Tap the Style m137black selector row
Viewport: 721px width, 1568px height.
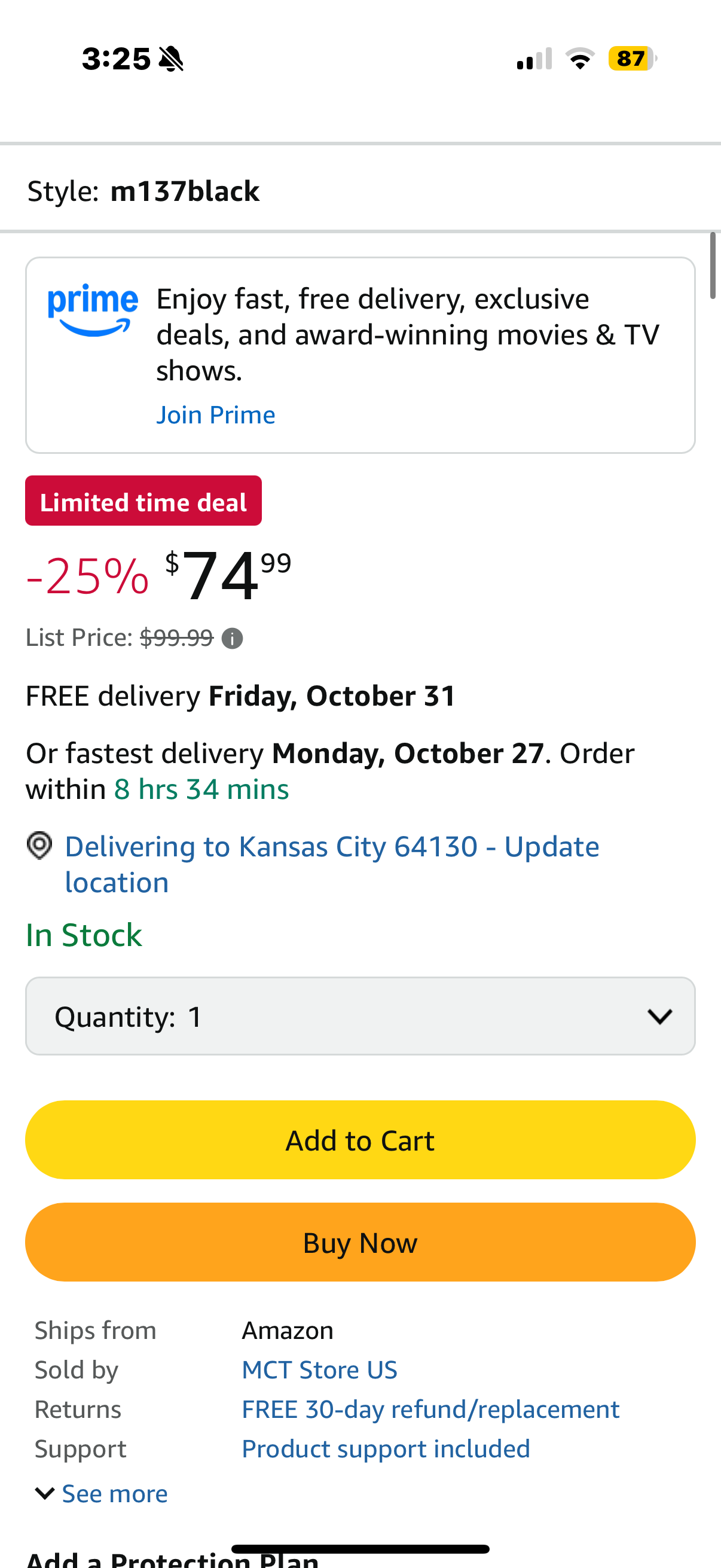point(359,191)
